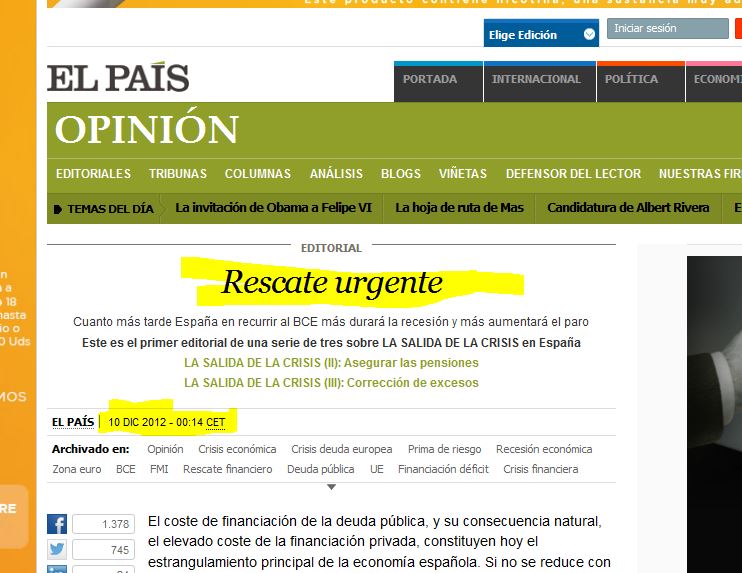Viewport: 742px width, 573px height.
Task: Click the date 10 DIC 2012 - 00:14
Action: (x=156, y=422)
